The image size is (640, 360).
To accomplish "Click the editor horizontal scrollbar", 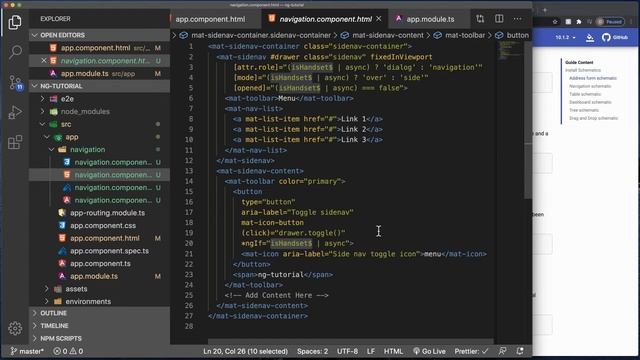I will coord(351,341).
